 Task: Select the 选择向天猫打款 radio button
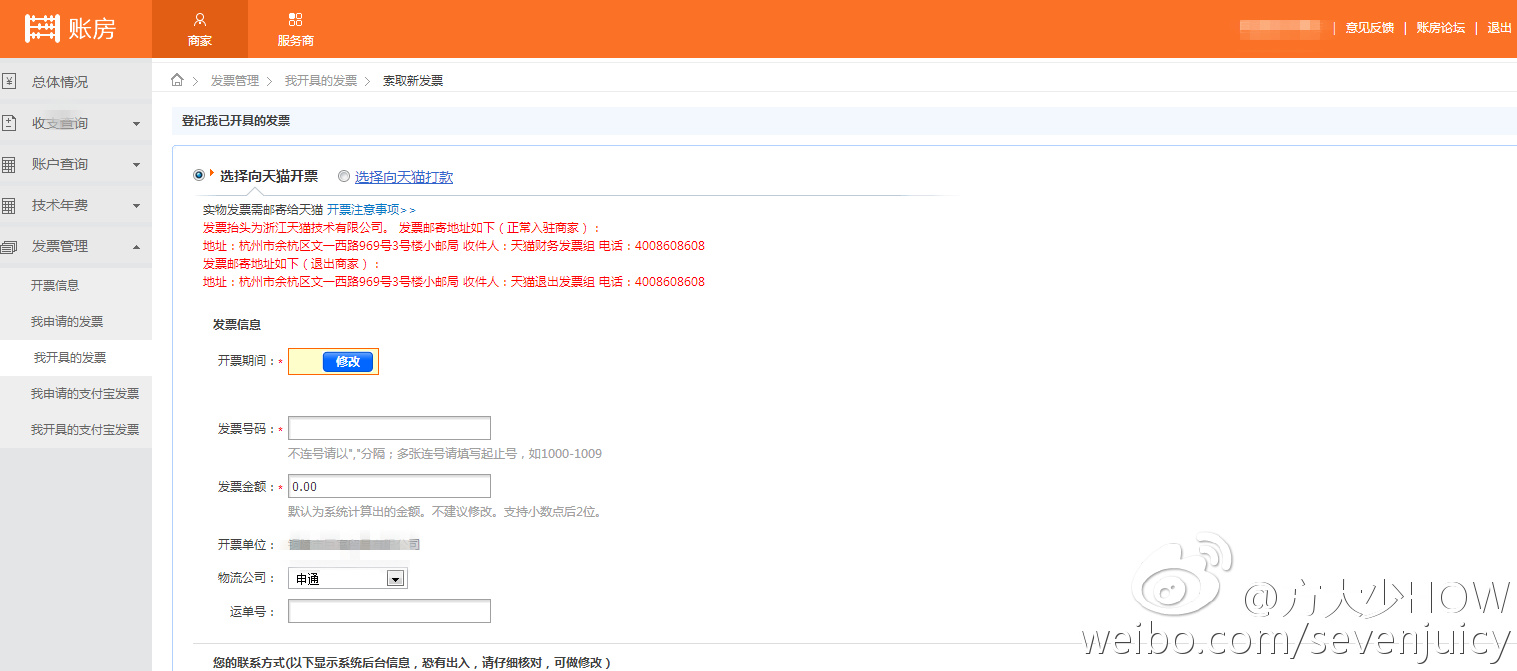click(344, 176)
